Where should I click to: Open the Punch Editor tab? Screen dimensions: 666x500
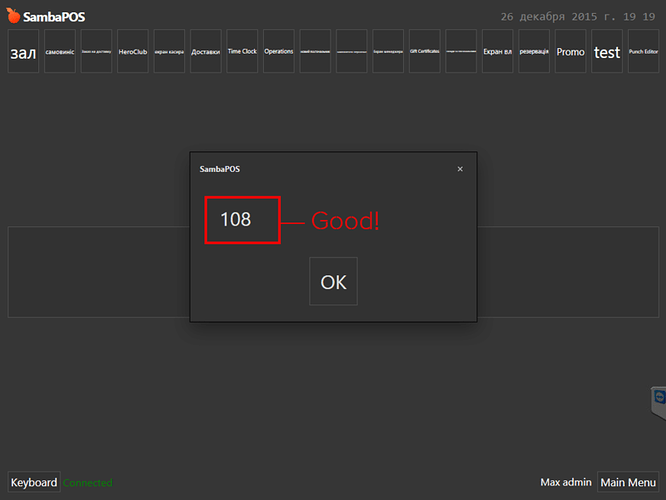(x=643, y=51)
